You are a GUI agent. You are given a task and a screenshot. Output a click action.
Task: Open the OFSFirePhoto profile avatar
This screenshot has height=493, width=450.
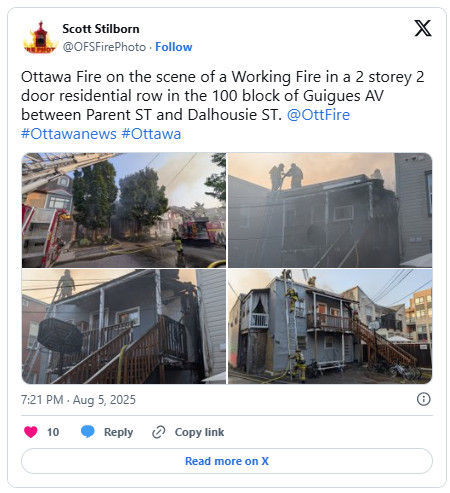[39, 37]
